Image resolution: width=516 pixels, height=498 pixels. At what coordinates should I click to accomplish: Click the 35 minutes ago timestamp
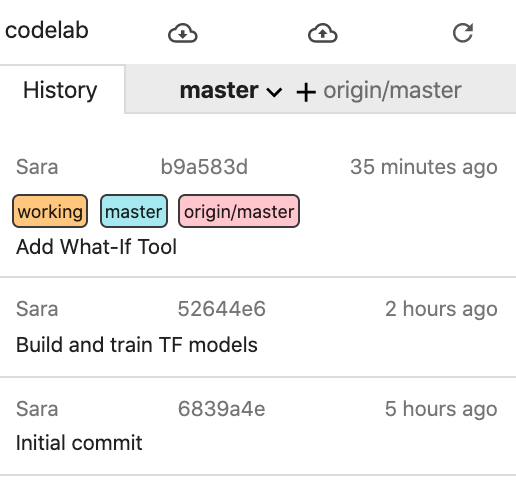coord(424,167)
